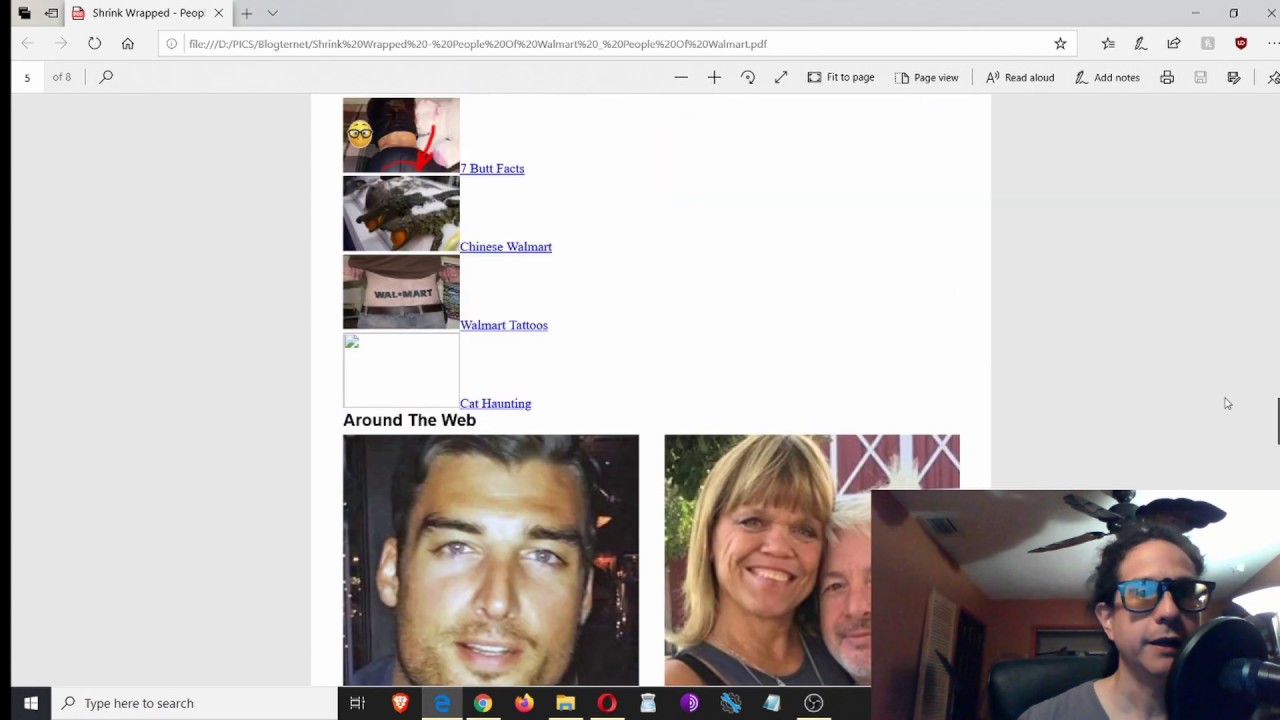Add this page to favorites with star
Image resolution: width=1280 pixels, height=720 pixels.
click(x=1060, y=44)
